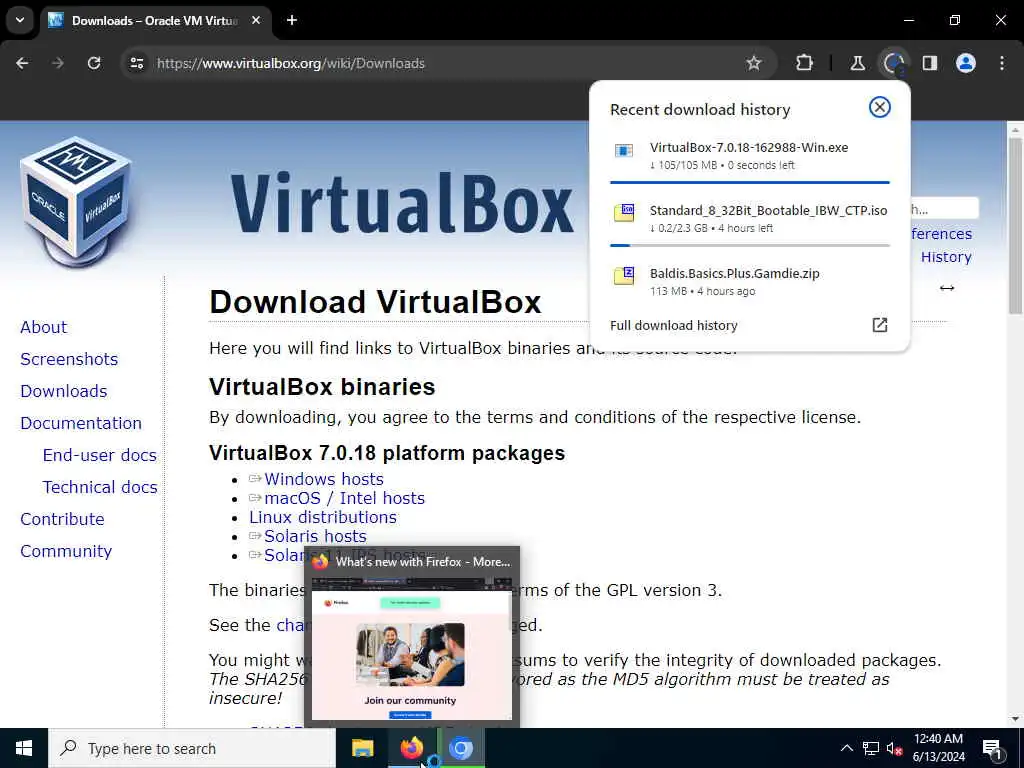The width and height of the screenshot is (1024, 768).
Task: Open the Documentation sidebar link
Action: point(81,423)
